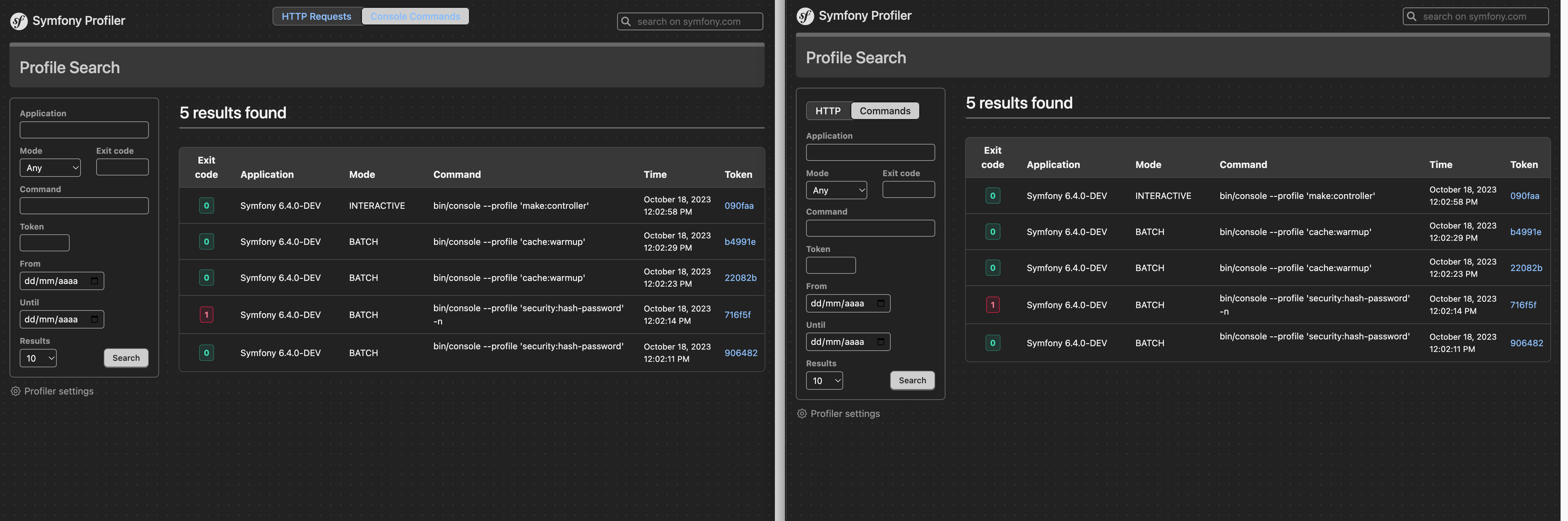Focus Command field in left form
1568x521 pixels.
(84, 206)
